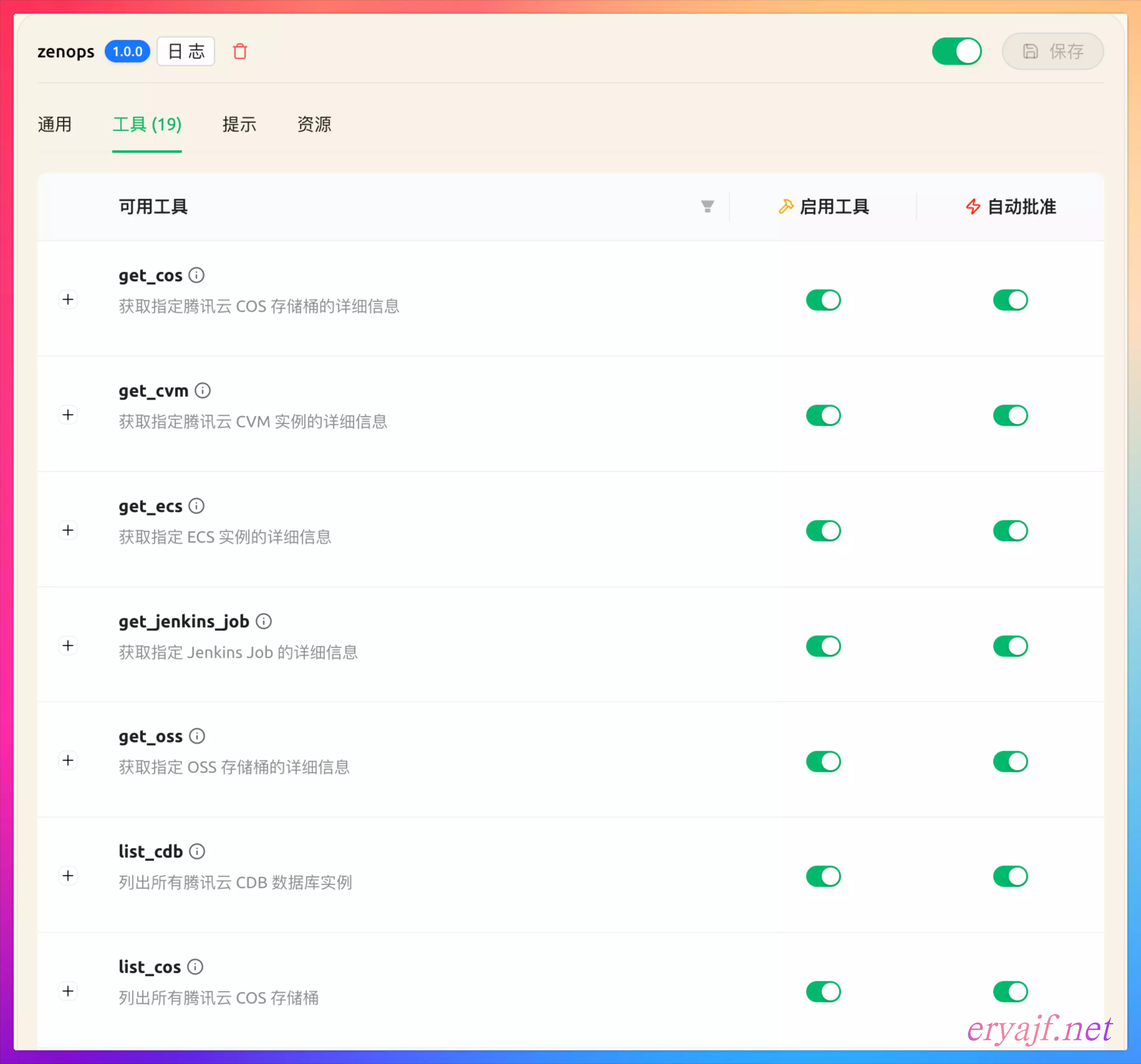
Task: Click info icon next to get_ecs
Action: [x=197, y=506]
